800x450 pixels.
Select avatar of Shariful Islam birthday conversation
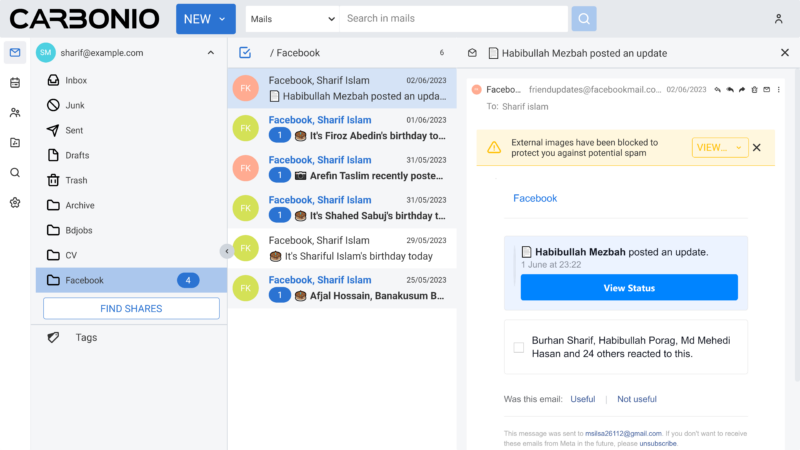coord(245,248)
